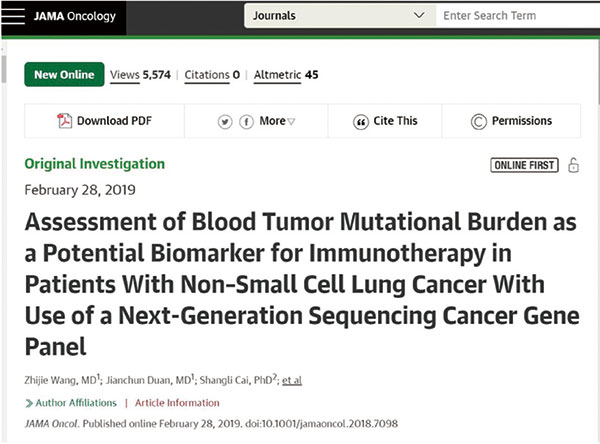Click the quotation mark cite icon

(x=360, y=122)
